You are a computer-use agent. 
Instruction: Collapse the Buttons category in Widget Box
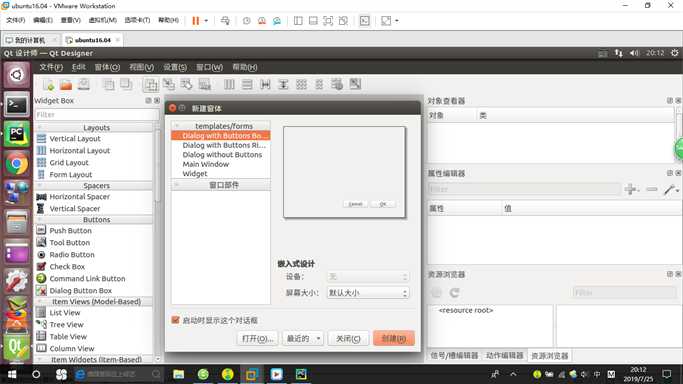[x=39, y=219]
